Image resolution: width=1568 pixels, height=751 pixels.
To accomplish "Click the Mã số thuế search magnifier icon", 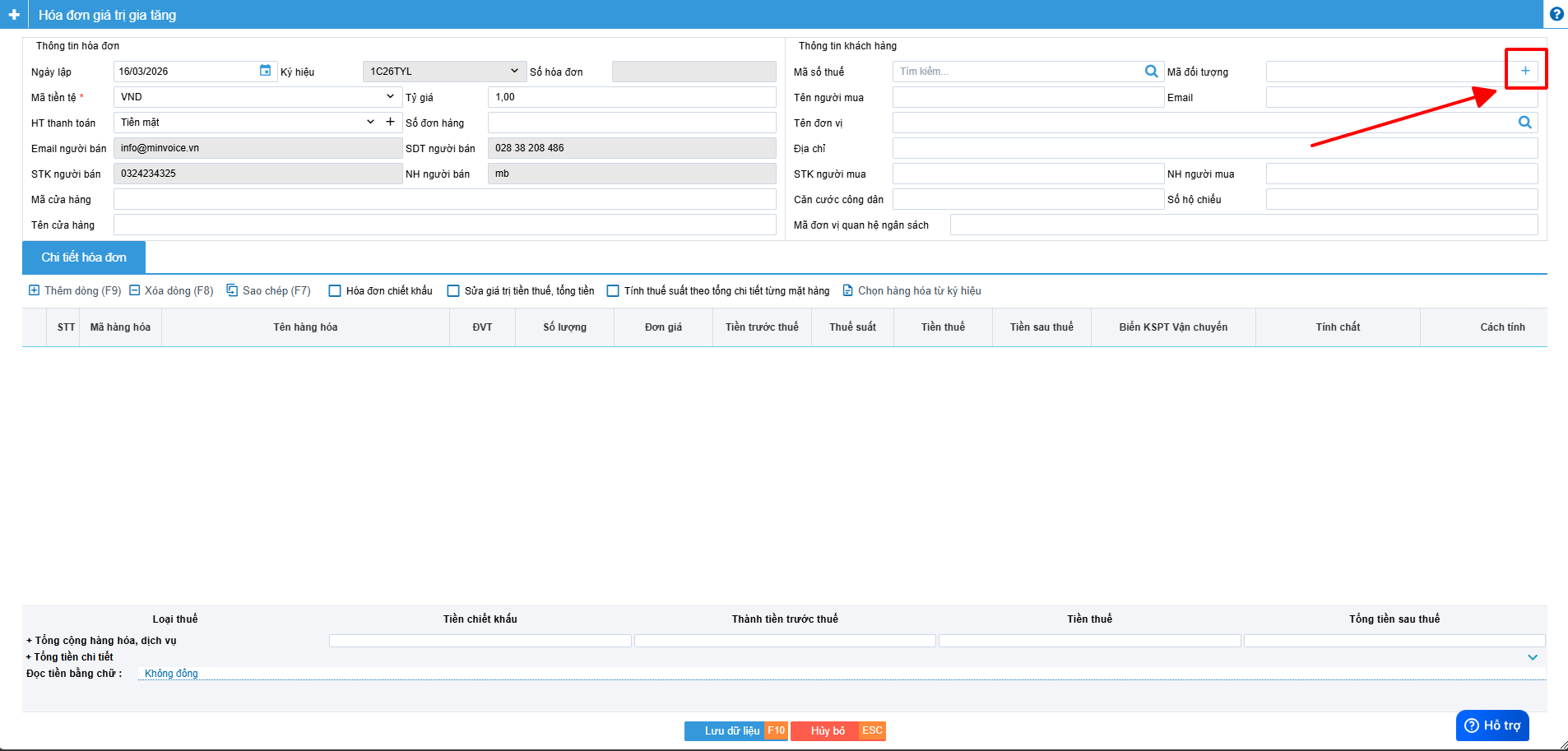I will click(1151, 72).
